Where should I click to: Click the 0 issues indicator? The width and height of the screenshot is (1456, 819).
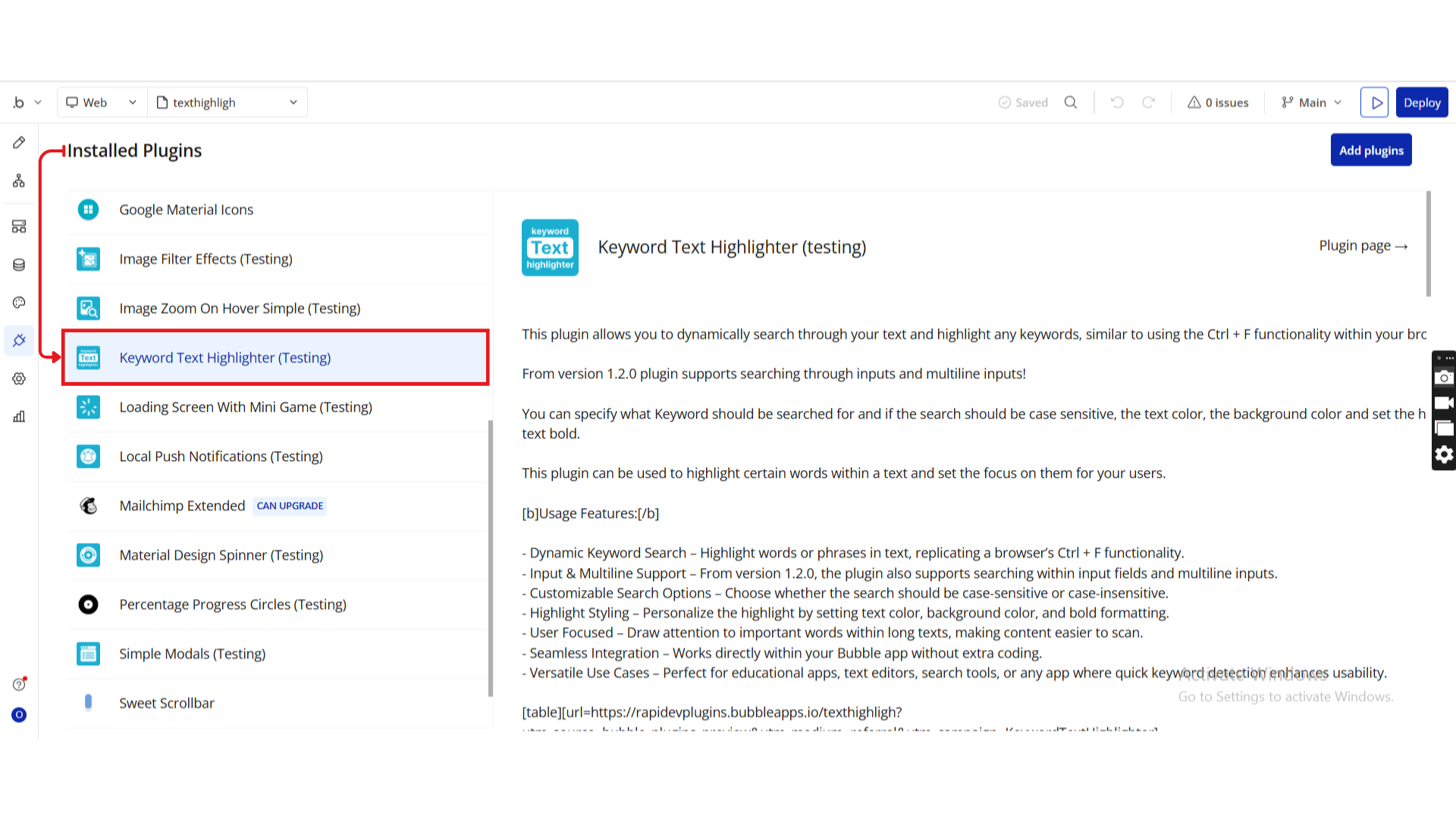(1218, 102)
